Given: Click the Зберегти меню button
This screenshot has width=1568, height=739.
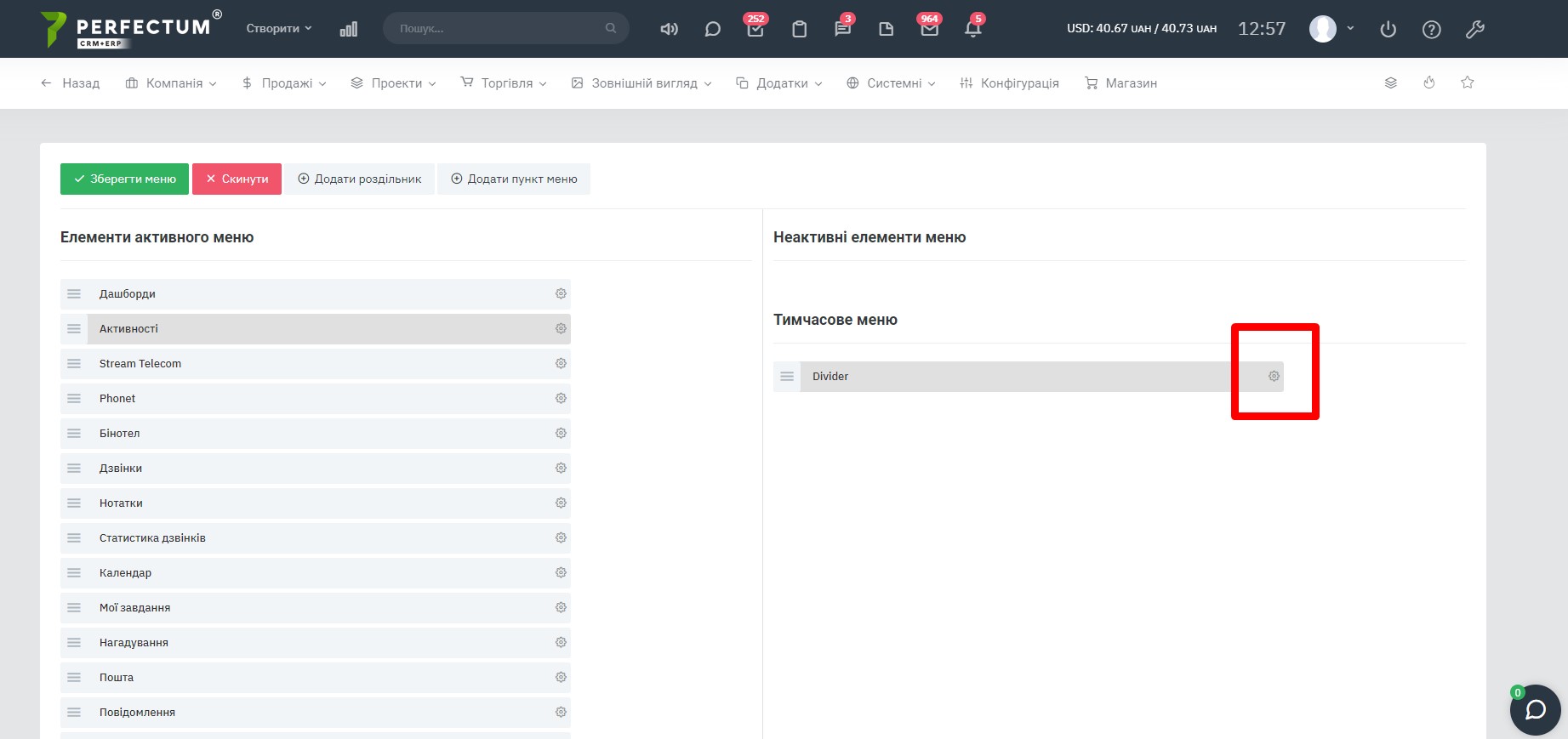Looking at the screenshot, I should coord(124,179).
